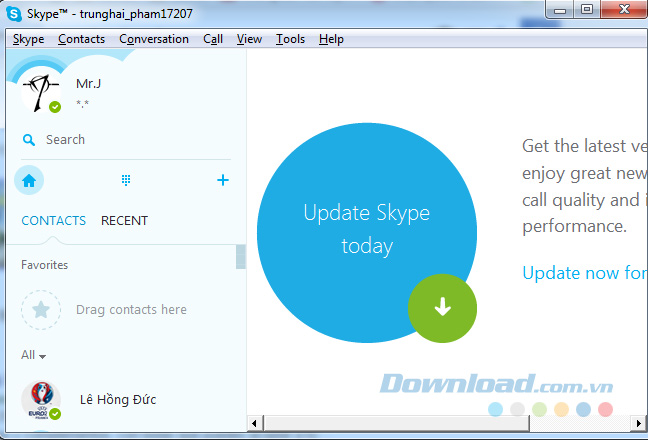
Task: Click the plus add contact icon
Action: (x=223, y=180)
